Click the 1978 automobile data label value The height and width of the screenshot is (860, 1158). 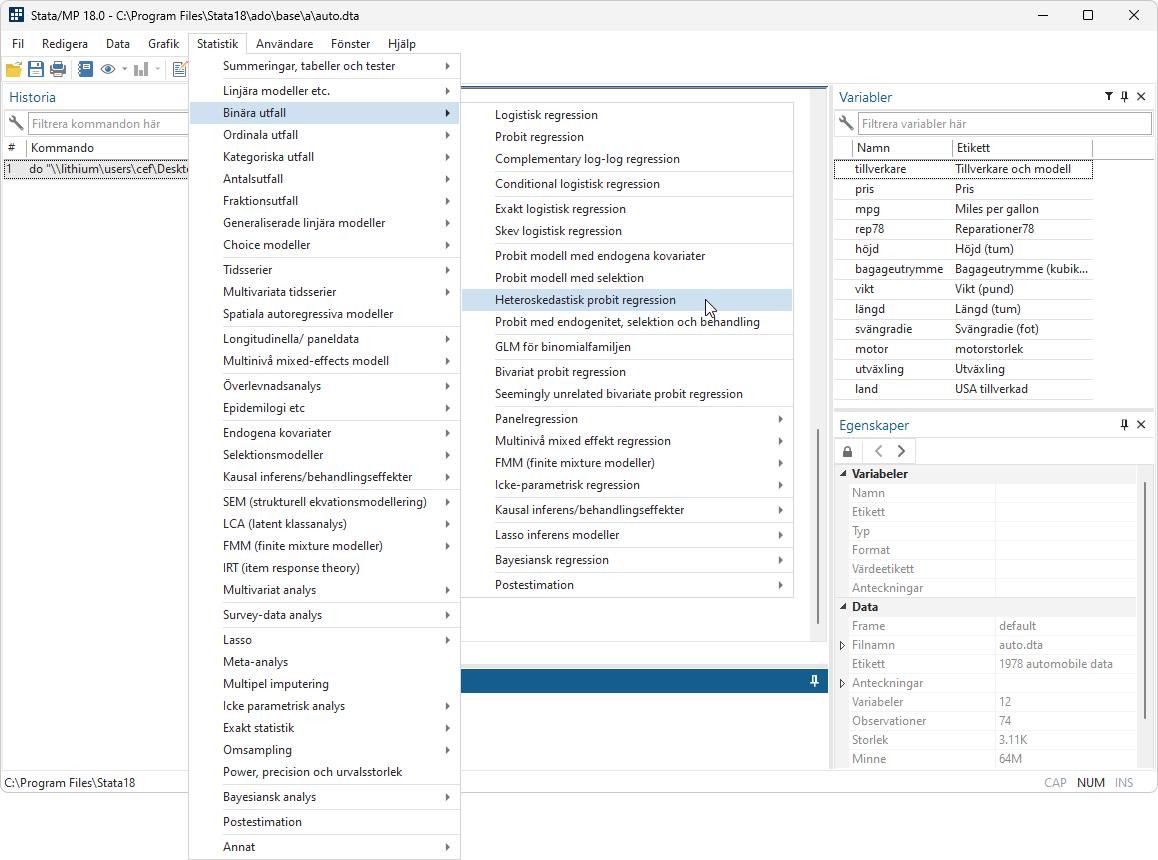pyautogui.click(x=1055, y=664)
